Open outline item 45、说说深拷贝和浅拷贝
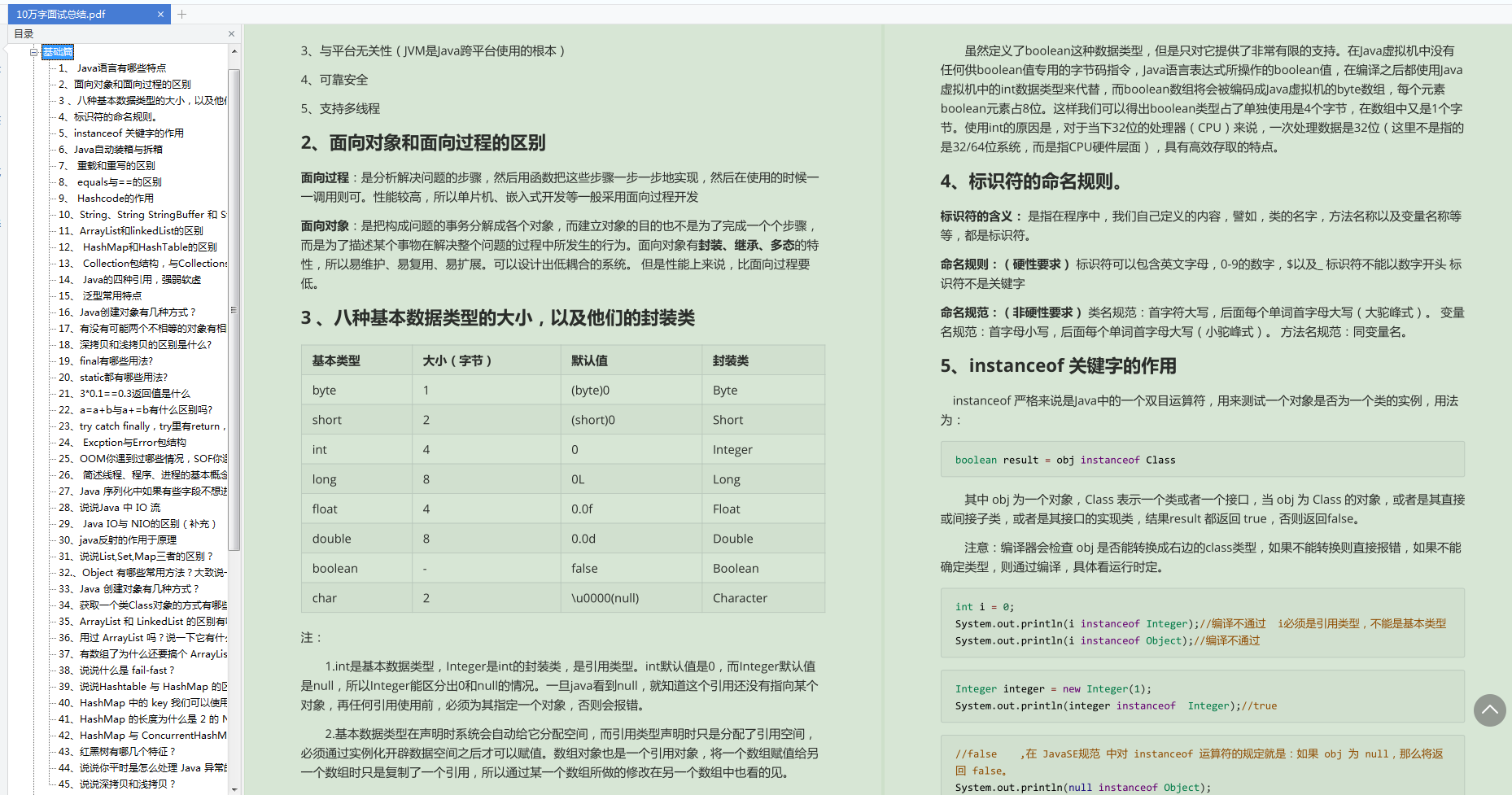1512x795 pixels. [x=116, y=784]
